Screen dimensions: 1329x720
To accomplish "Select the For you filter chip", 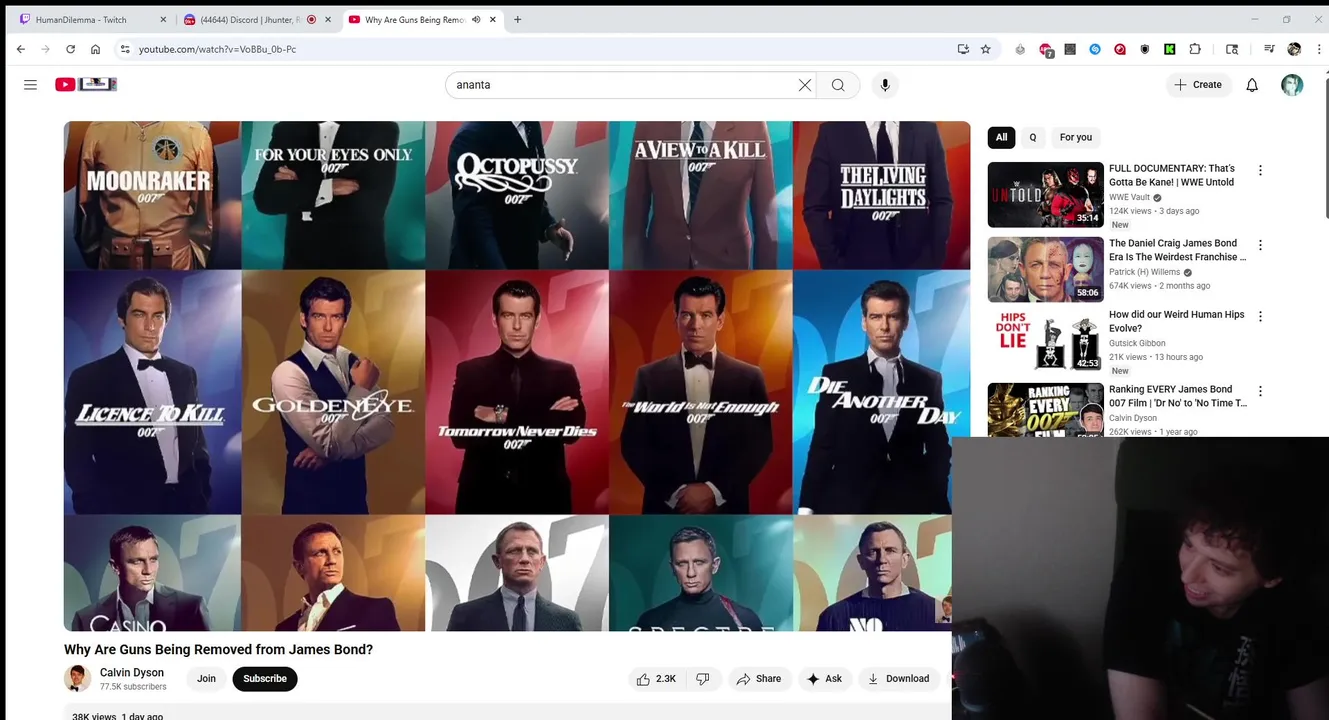I will click(1076, 137).
